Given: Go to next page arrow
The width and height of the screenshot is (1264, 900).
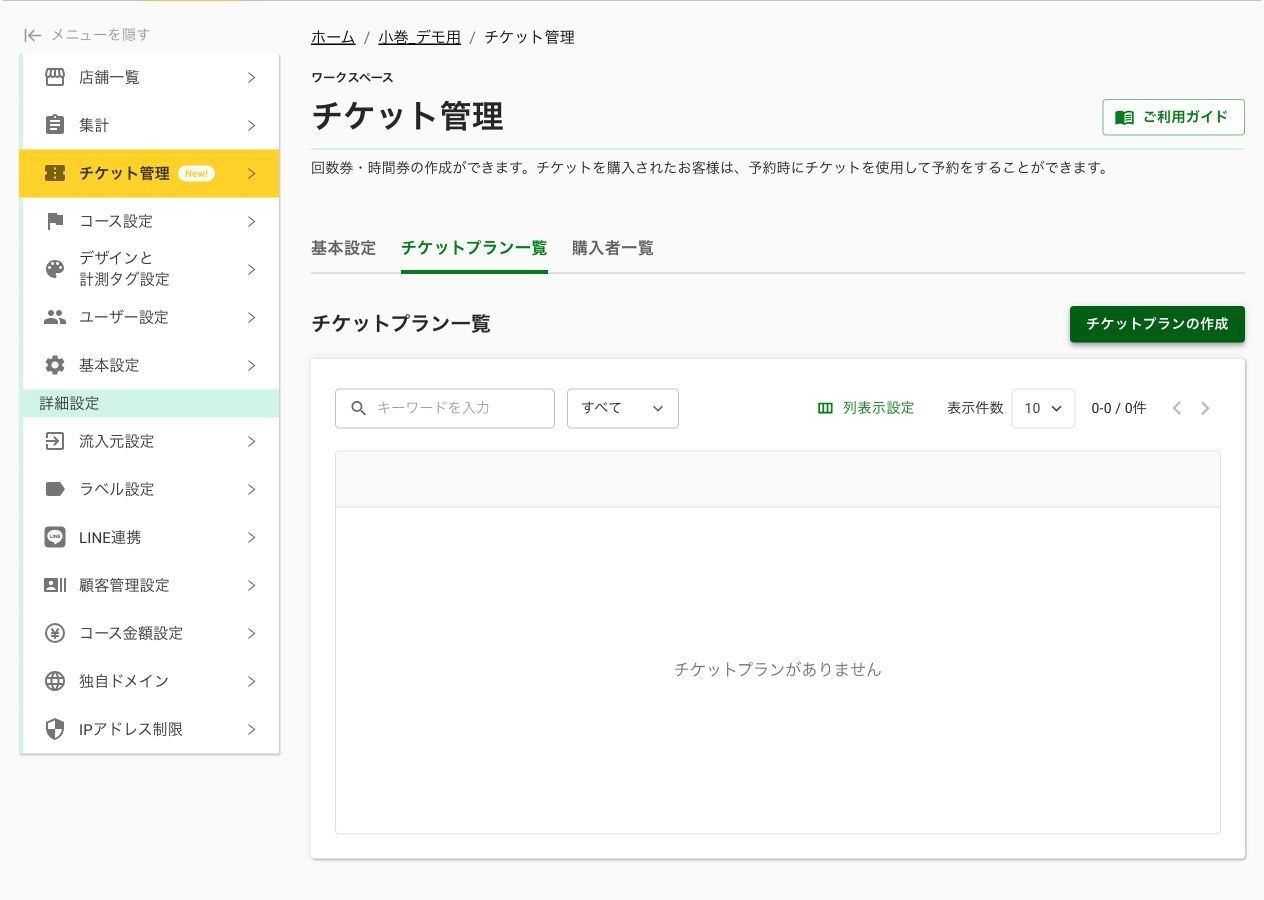Looking at the screenshot, I should coord(1205,408).
